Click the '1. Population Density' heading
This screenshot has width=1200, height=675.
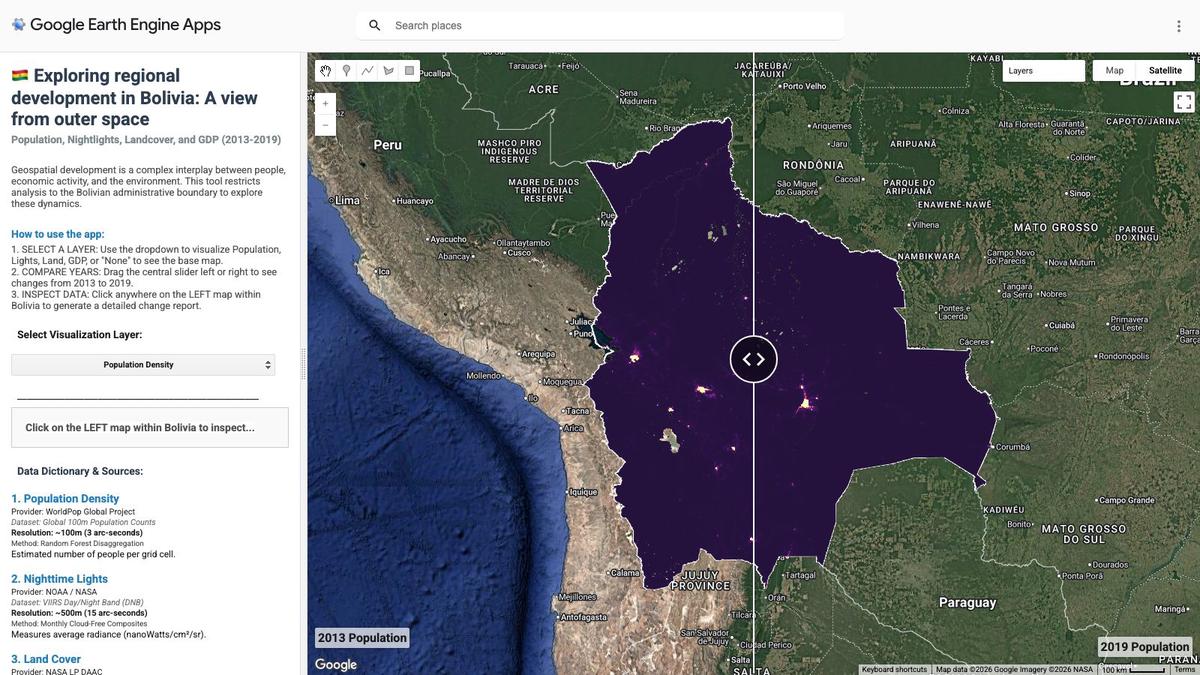click(x=65, y=498)
